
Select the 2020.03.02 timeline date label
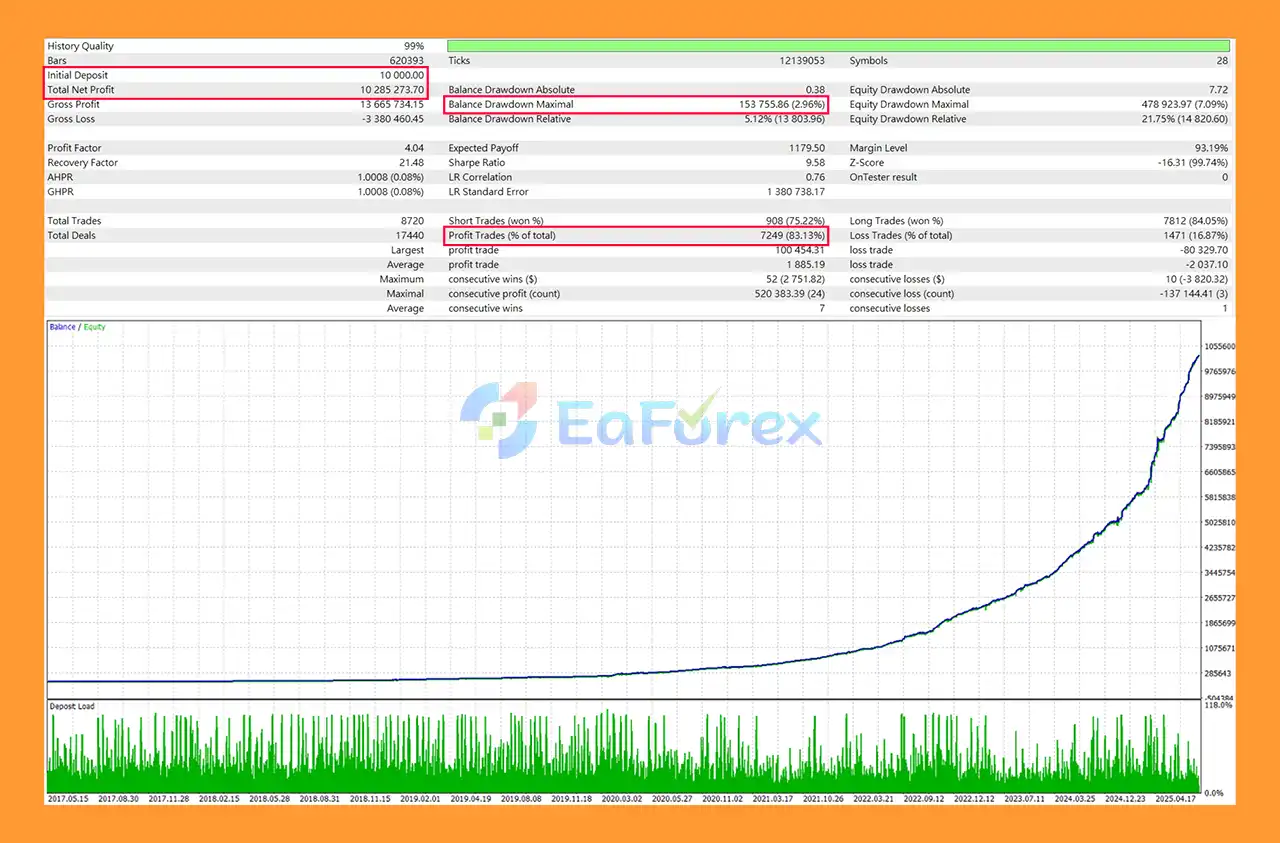622,799
